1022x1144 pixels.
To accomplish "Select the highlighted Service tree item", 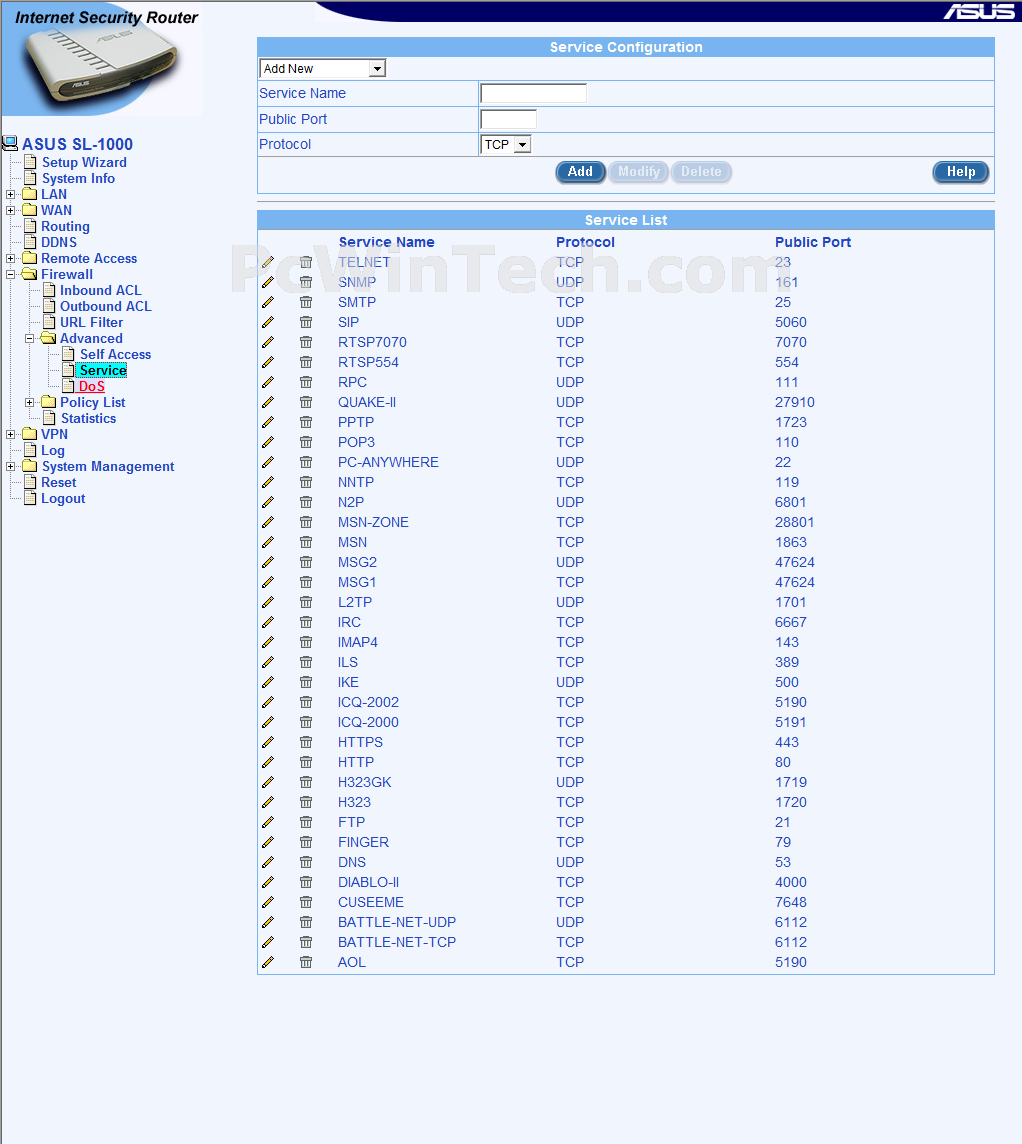I will (103, 371).
